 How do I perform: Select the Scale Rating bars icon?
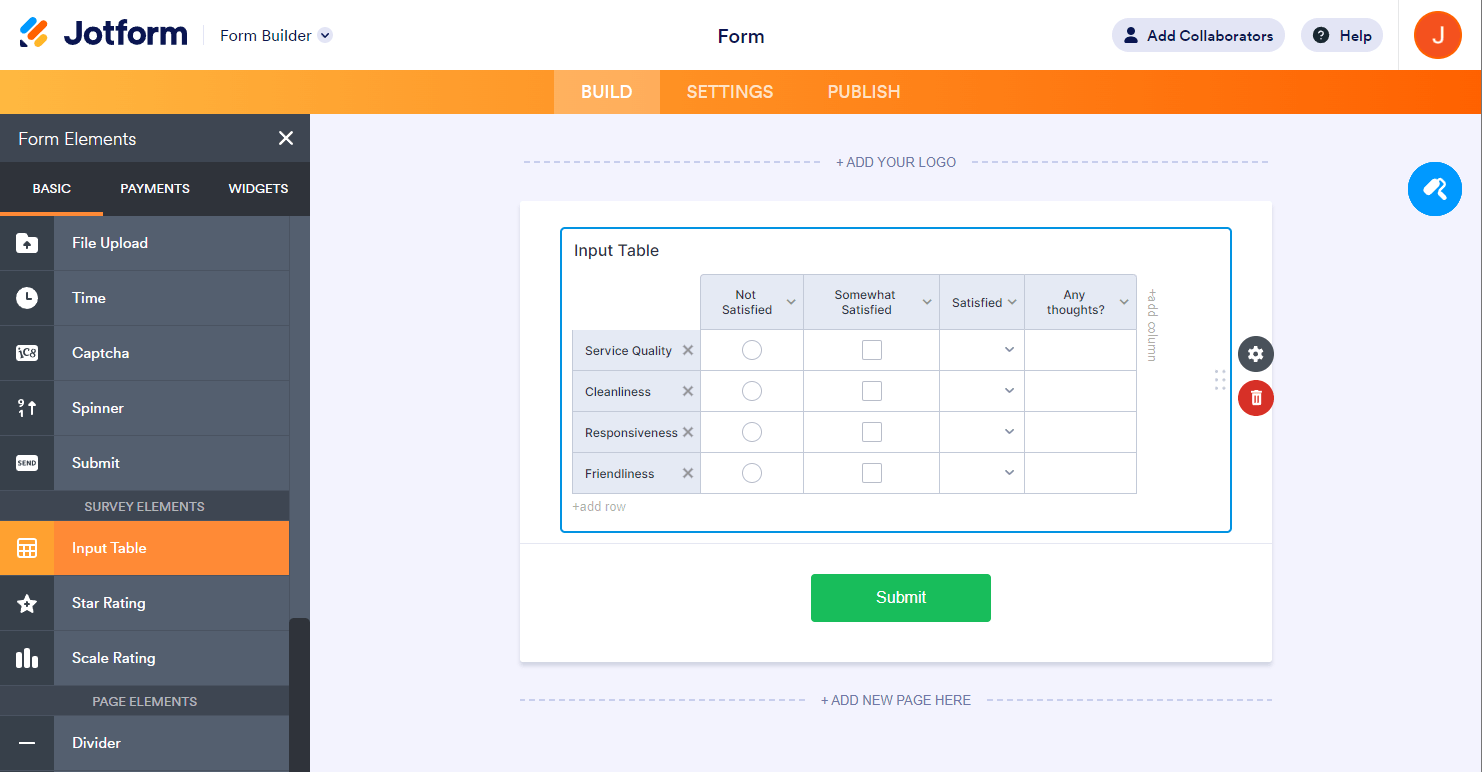(27, 658)
